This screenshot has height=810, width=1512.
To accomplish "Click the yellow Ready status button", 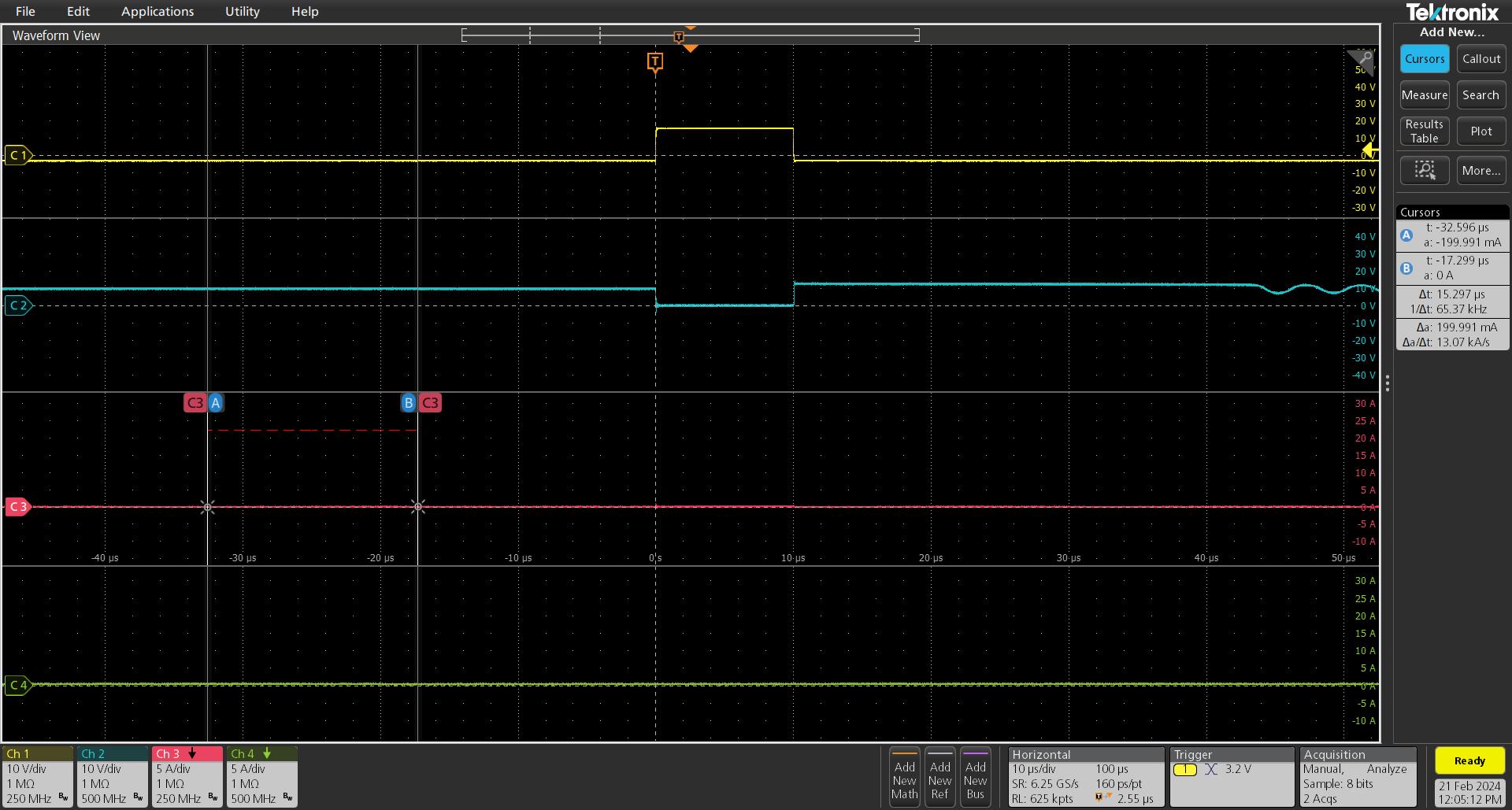I will pyautogui.click(x=1469, y=760).
